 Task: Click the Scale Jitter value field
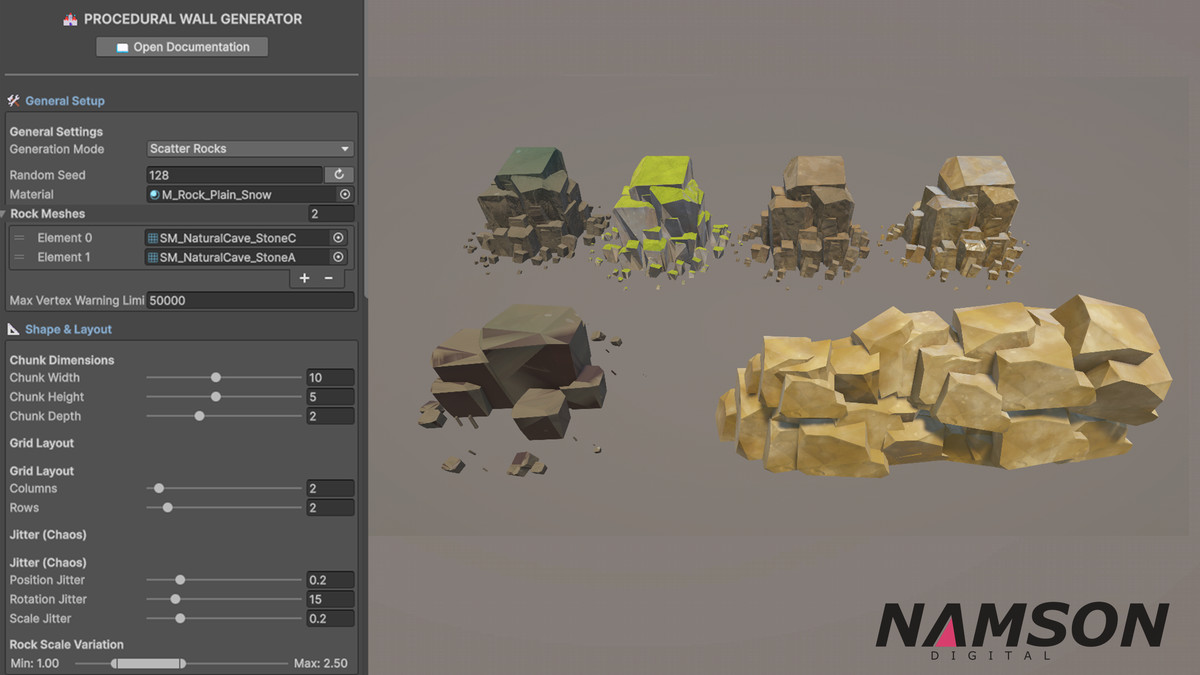tap(331, 618)
